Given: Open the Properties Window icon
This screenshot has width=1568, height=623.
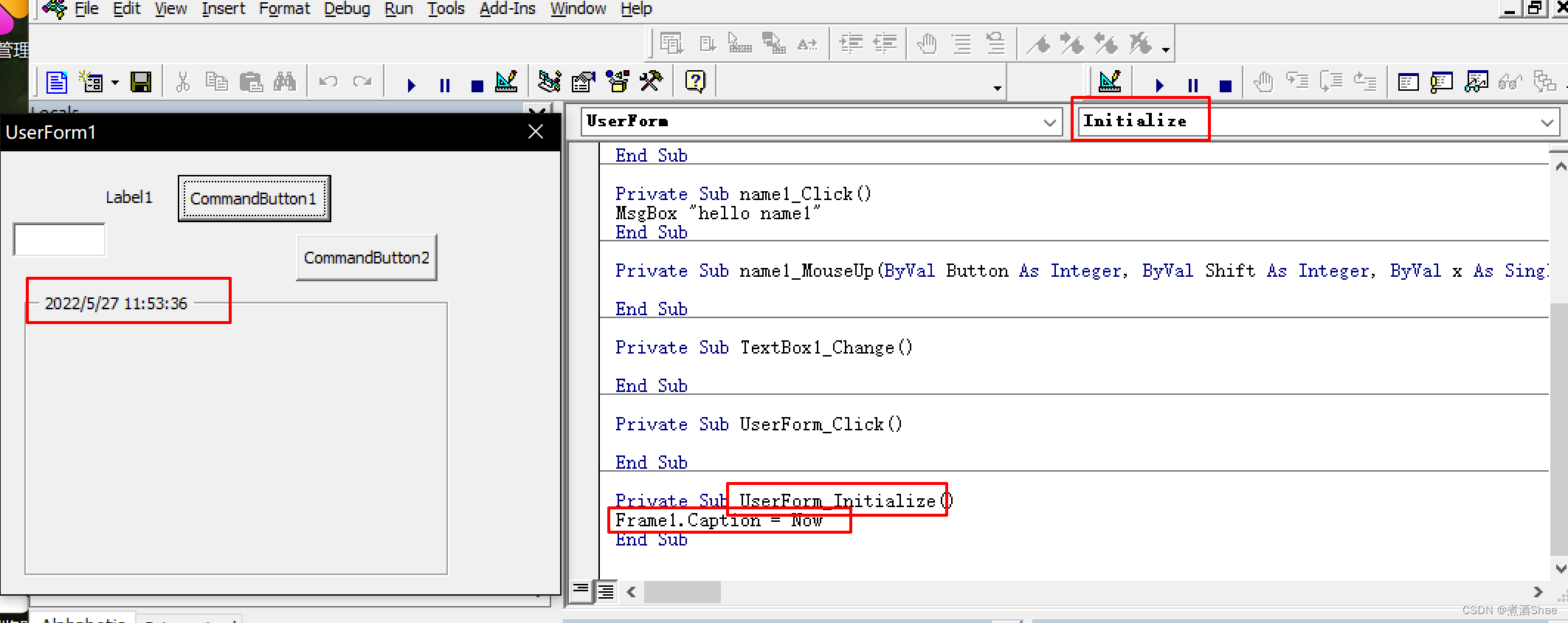Looking at the screenshot, I should pyautogui.click(x=583, y=81).
